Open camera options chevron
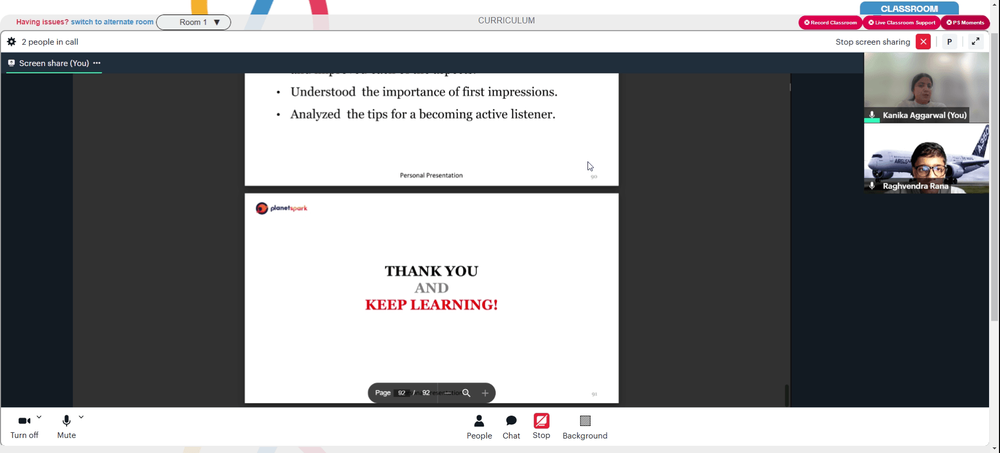Image resolution: width=1000 pixels, height=453 pixels. point(39,417)
